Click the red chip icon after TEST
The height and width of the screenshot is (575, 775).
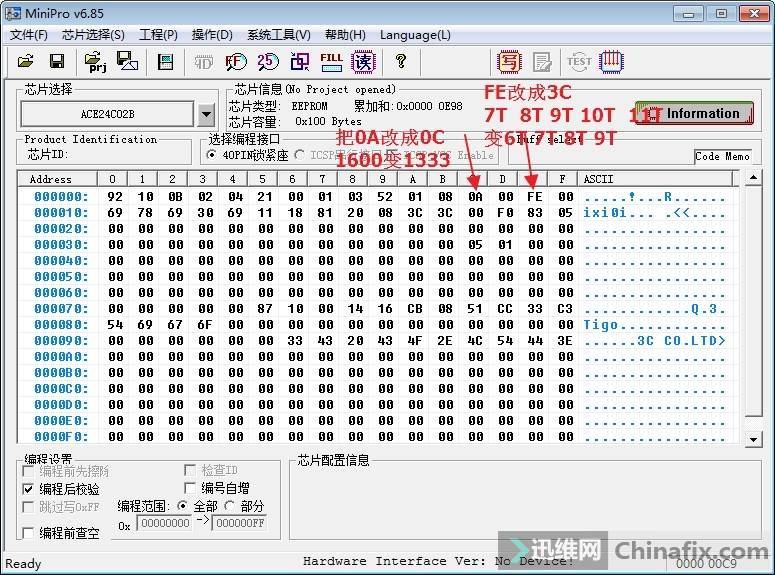tap(611, 62)
